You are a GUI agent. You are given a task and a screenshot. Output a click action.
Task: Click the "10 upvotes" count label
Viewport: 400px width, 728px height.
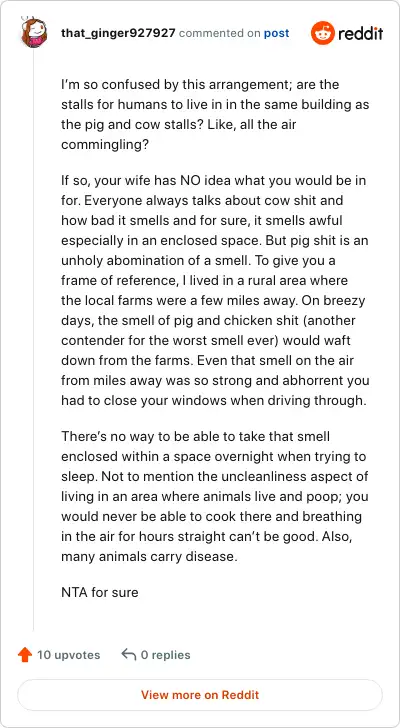[x=68, y=655]
